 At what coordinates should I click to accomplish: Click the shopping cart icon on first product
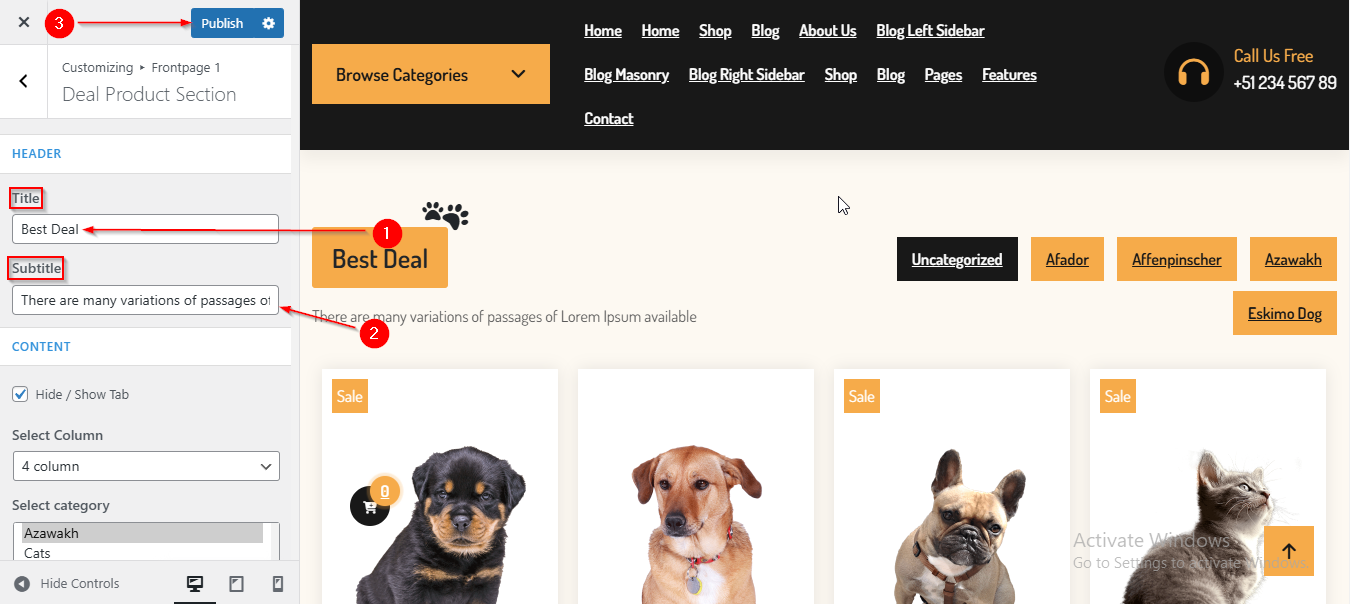click(370, 505)
